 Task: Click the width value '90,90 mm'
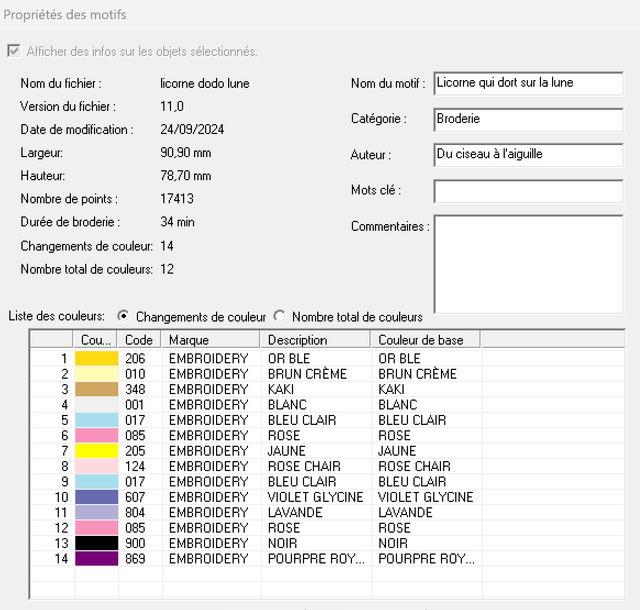(186, 153)
